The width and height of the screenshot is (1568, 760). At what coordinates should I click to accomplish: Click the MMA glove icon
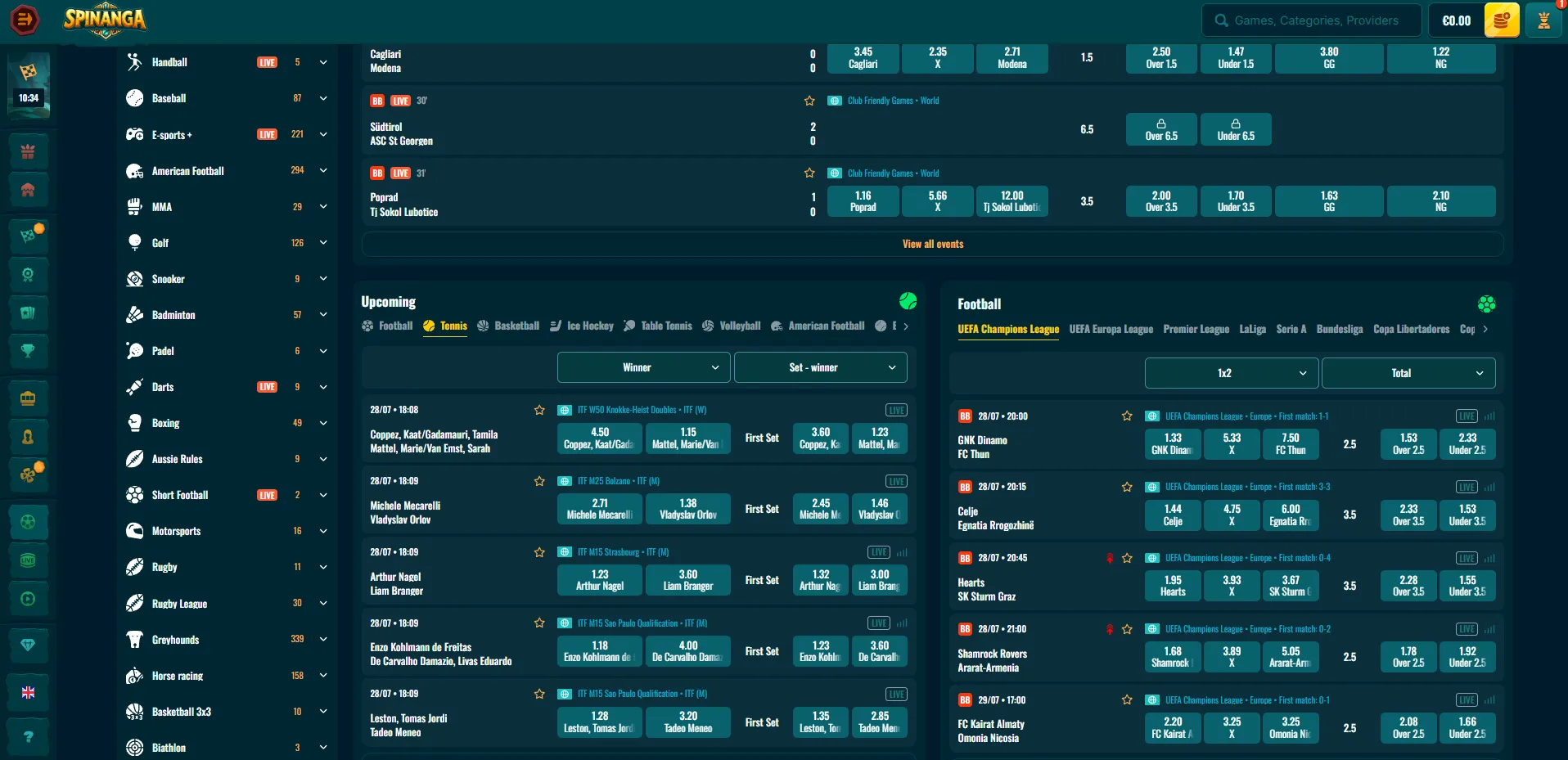135,207
